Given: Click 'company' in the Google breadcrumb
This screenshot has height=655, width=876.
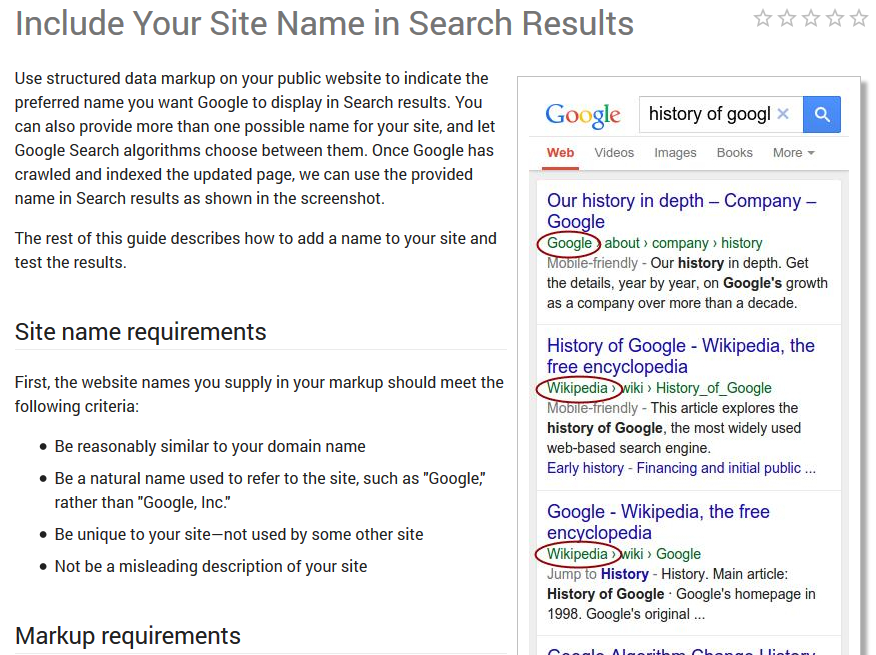Looking at the screenshot, I should pos(680,243).
